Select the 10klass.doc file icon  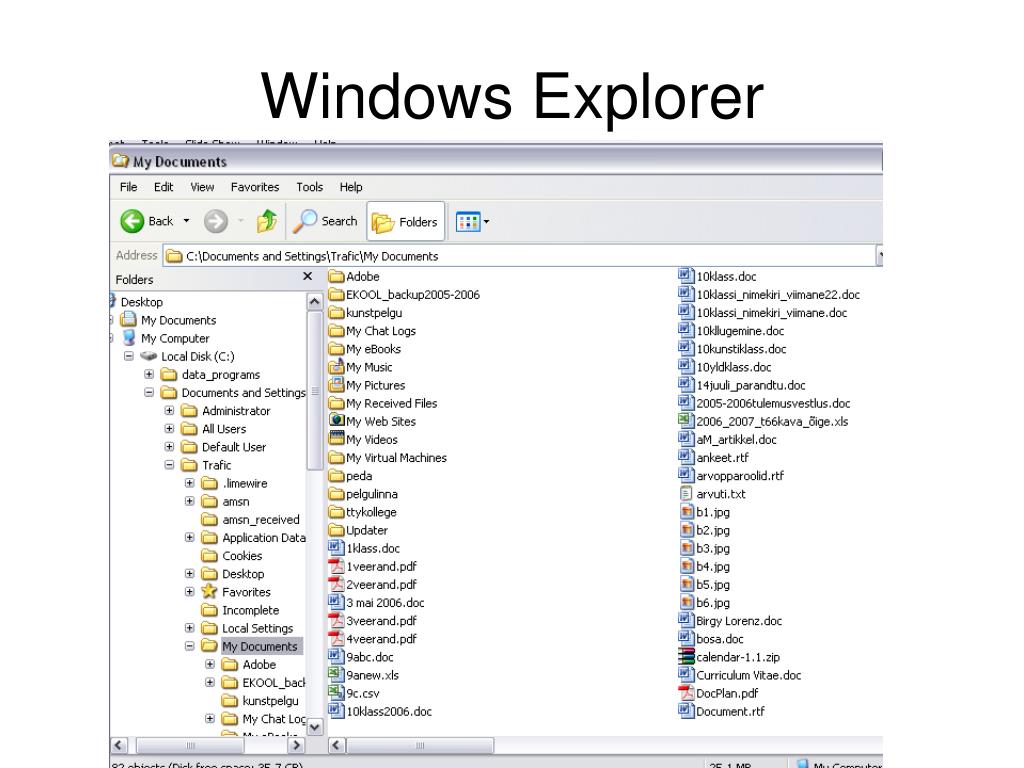pos(686,276)
